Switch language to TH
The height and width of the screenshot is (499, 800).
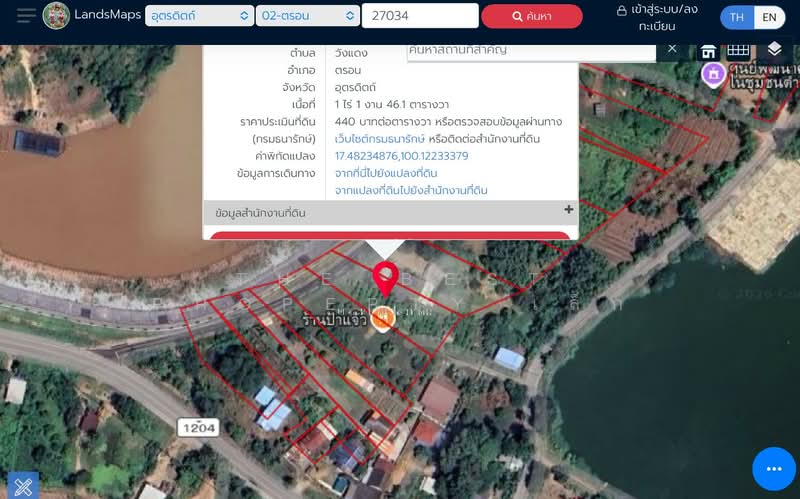click(737, 17)
